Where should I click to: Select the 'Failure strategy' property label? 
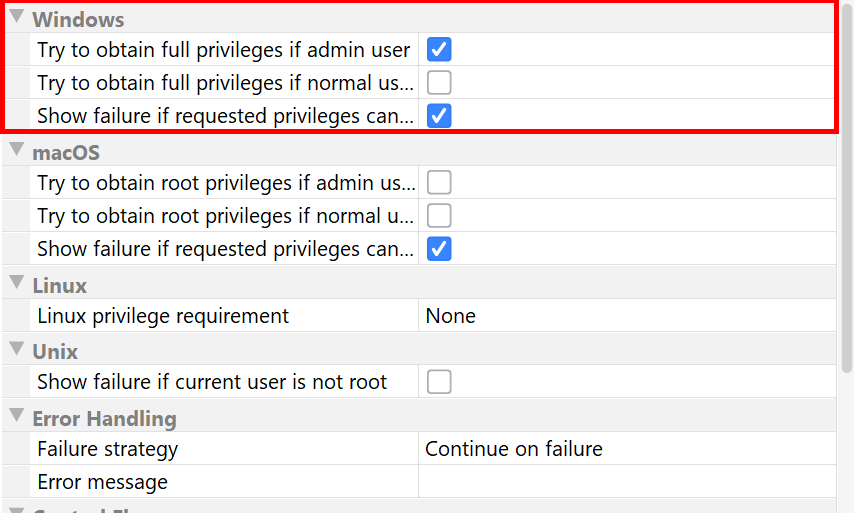tap(107, 449)
